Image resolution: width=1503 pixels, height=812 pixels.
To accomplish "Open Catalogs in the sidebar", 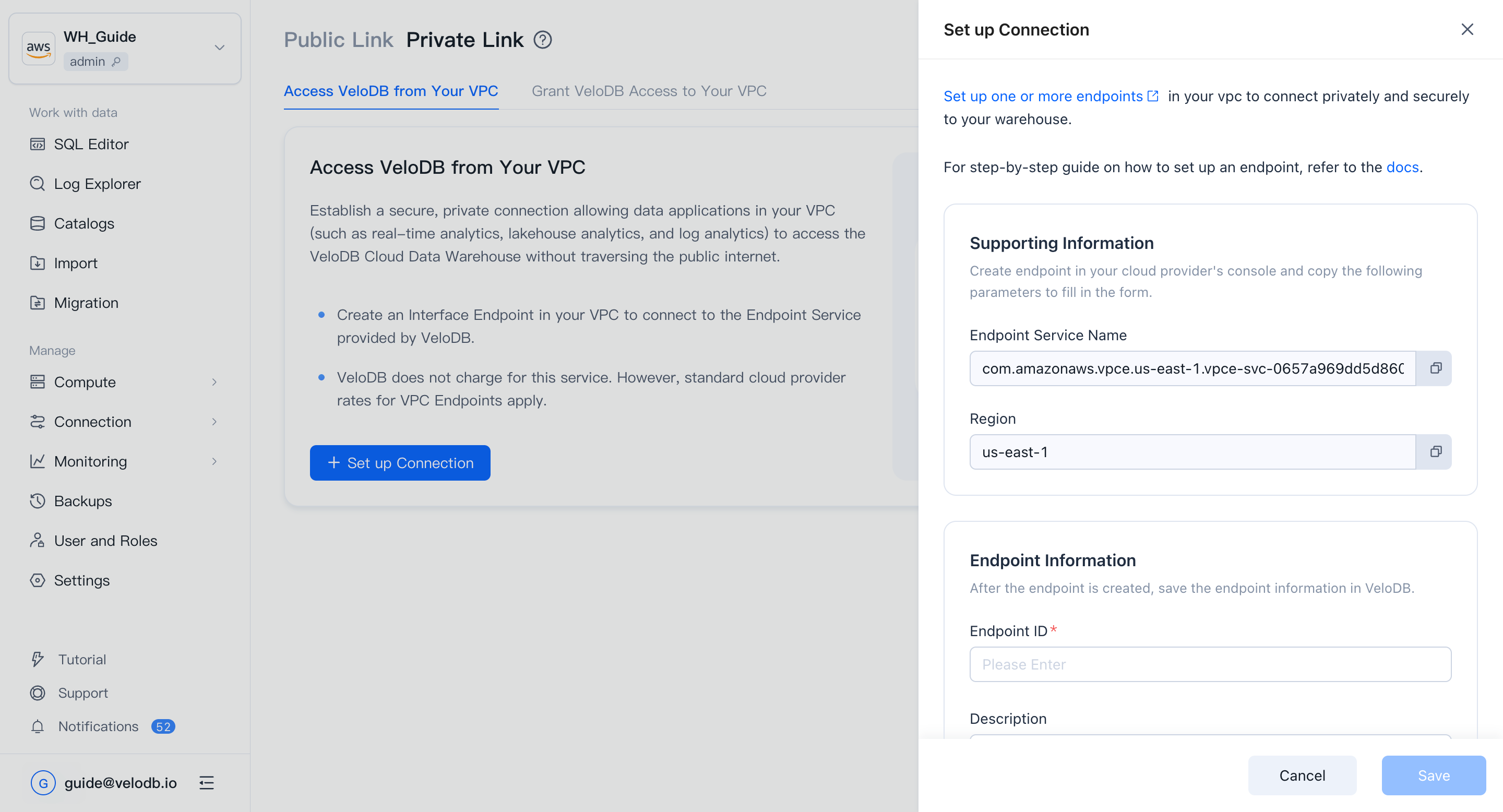I will [84, 223].
